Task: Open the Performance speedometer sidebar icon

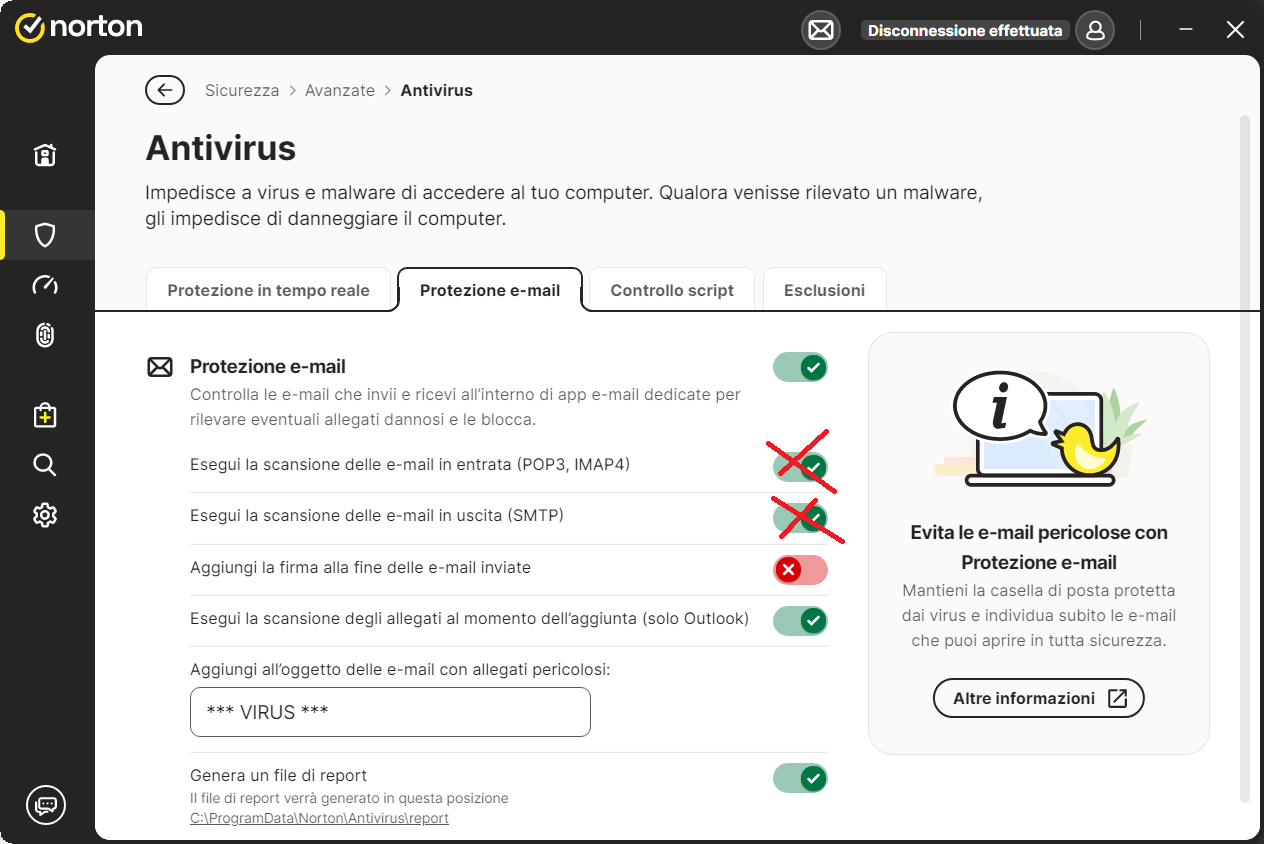Action: pos(45,285)
